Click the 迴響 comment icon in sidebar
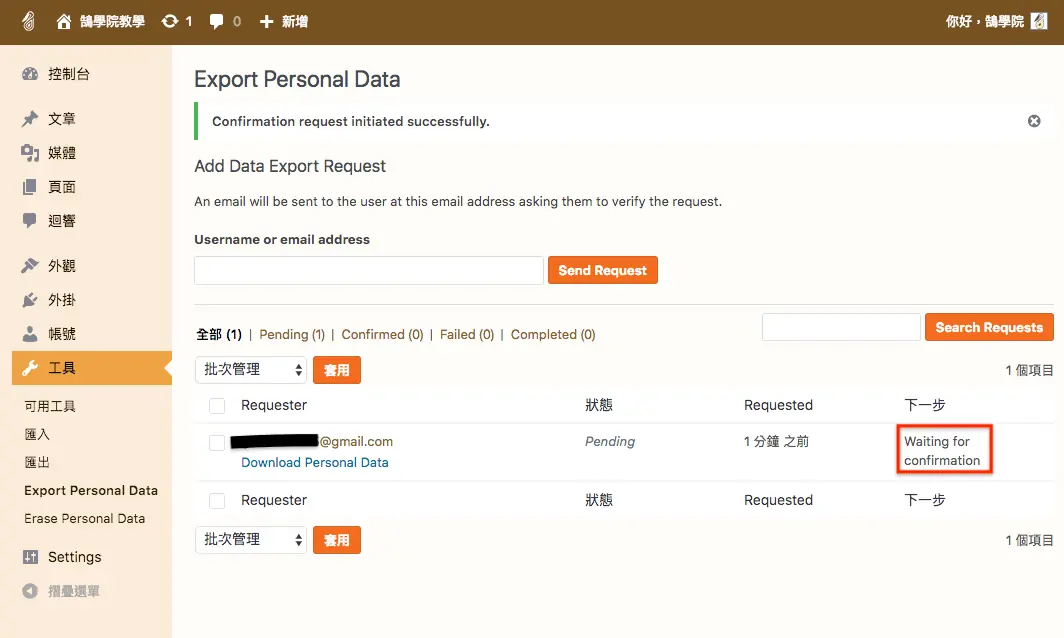The width and height of the screenshot is (1064, 638). (x=30, y=221)
